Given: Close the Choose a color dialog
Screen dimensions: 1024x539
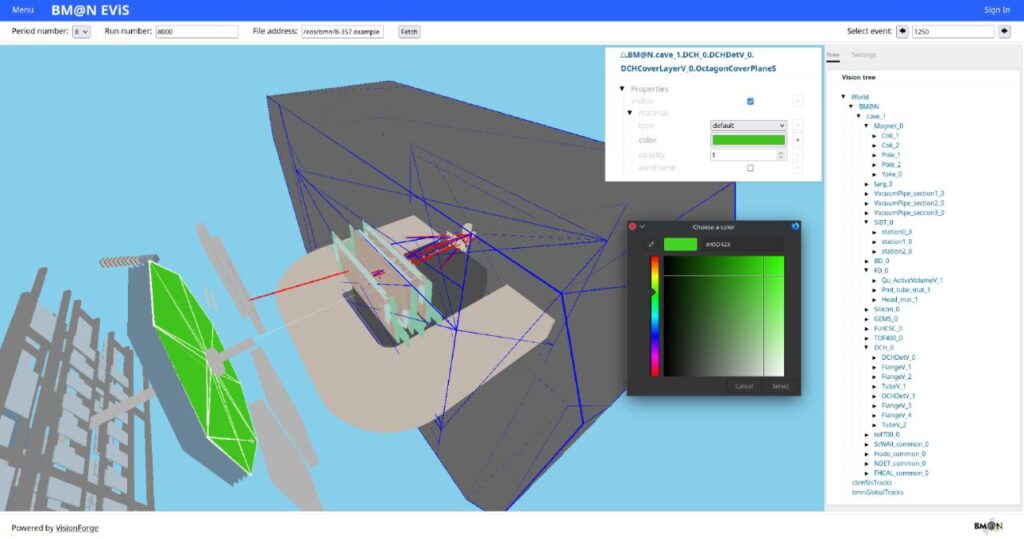Looking at the screenshot, I should click(x=632, y=226).
